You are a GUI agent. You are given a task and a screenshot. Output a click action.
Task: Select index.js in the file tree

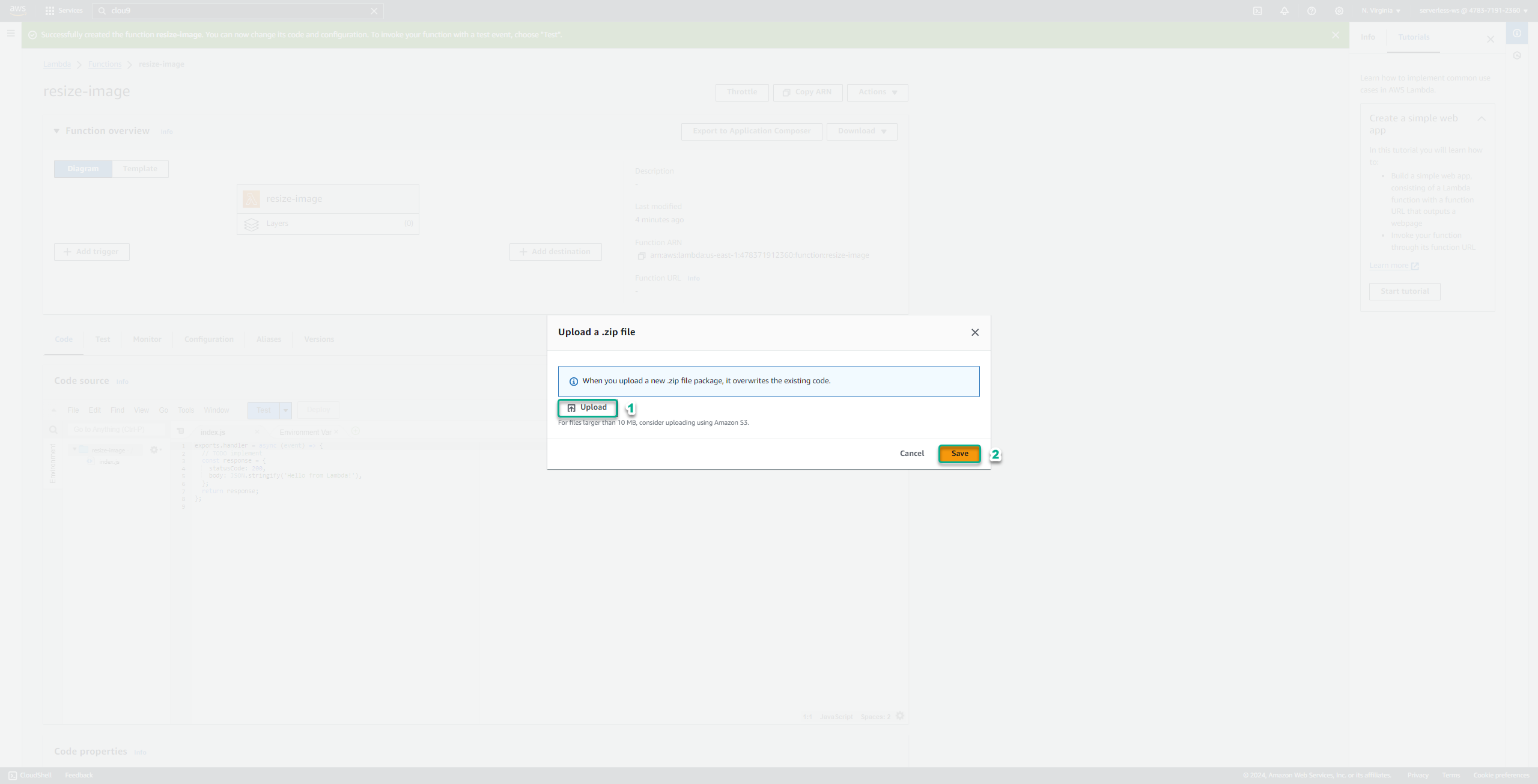109,462
